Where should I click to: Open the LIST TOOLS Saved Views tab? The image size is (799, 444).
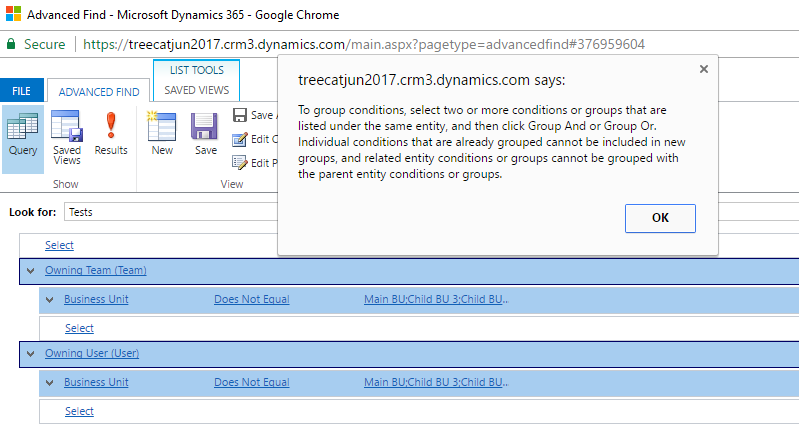[x=197, y=80]
